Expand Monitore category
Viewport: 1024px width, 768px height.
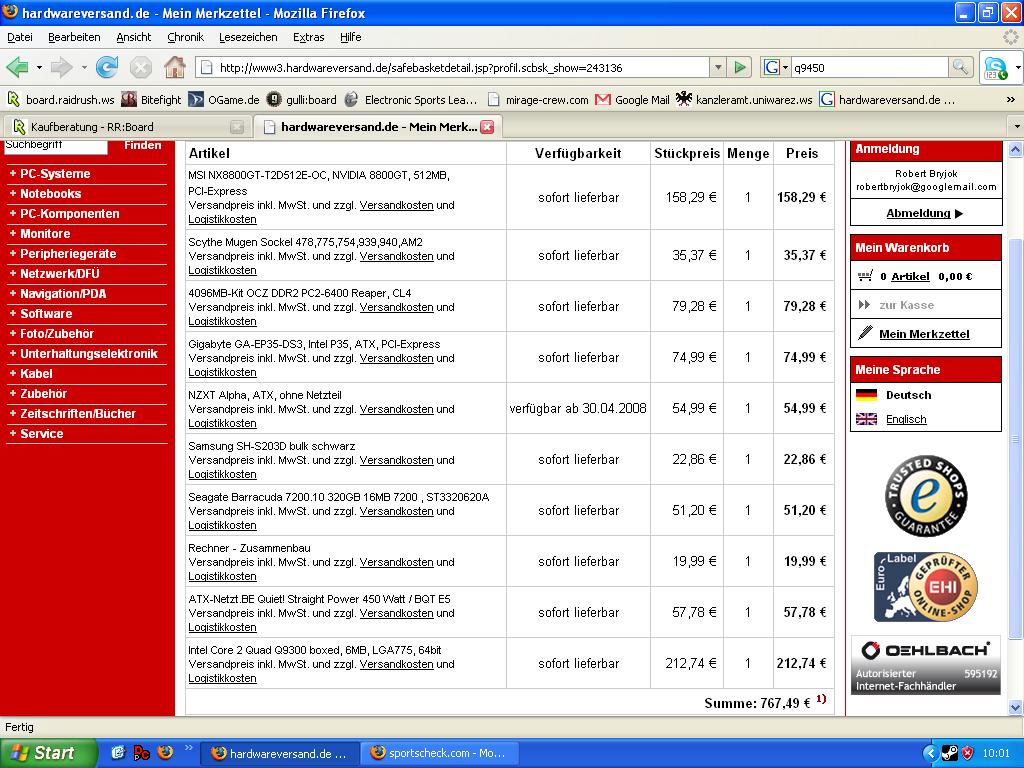pyautogui.click(x=45, y=234)
